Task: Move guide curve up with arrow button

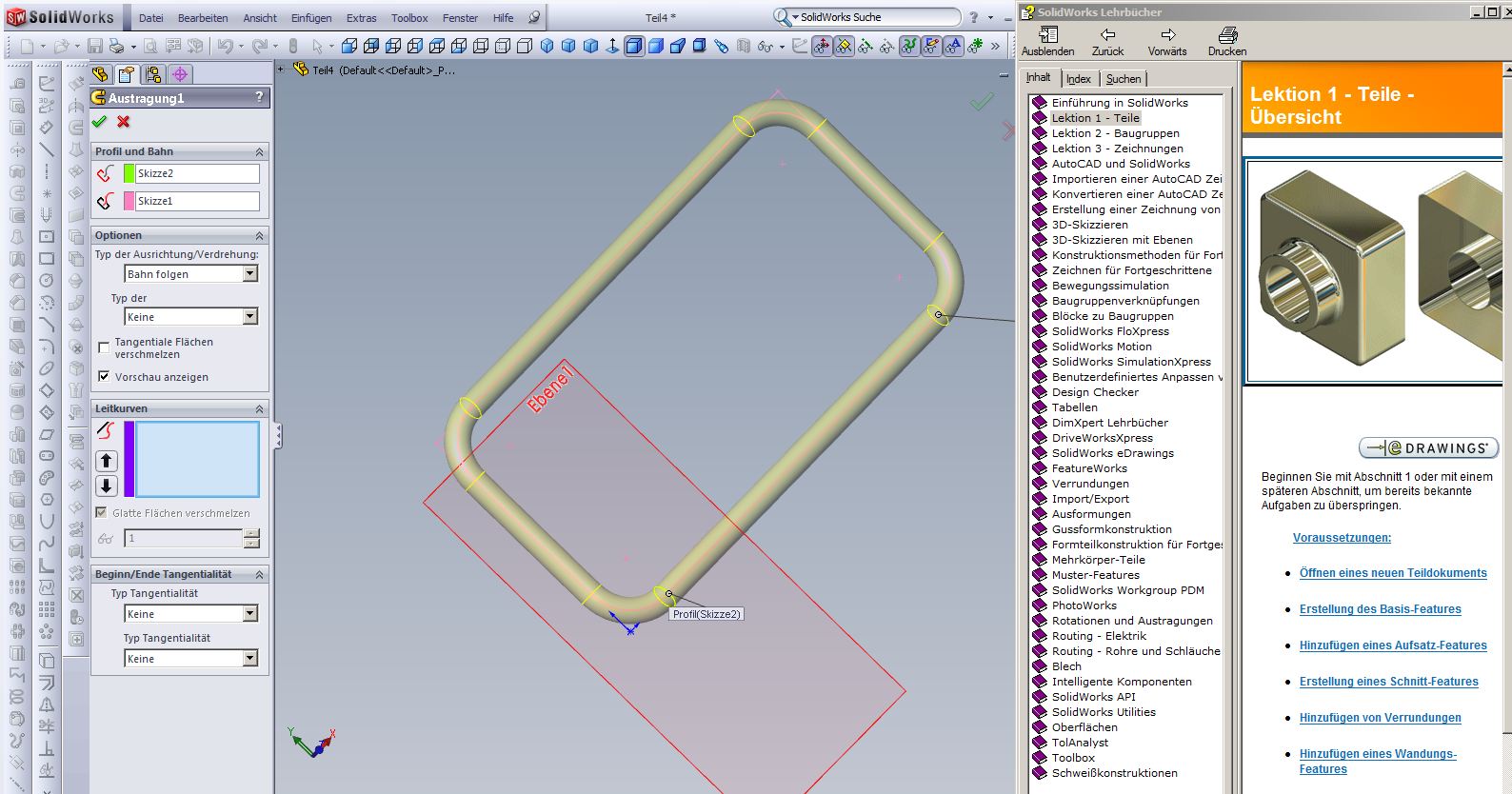Action: coord(106,461)
